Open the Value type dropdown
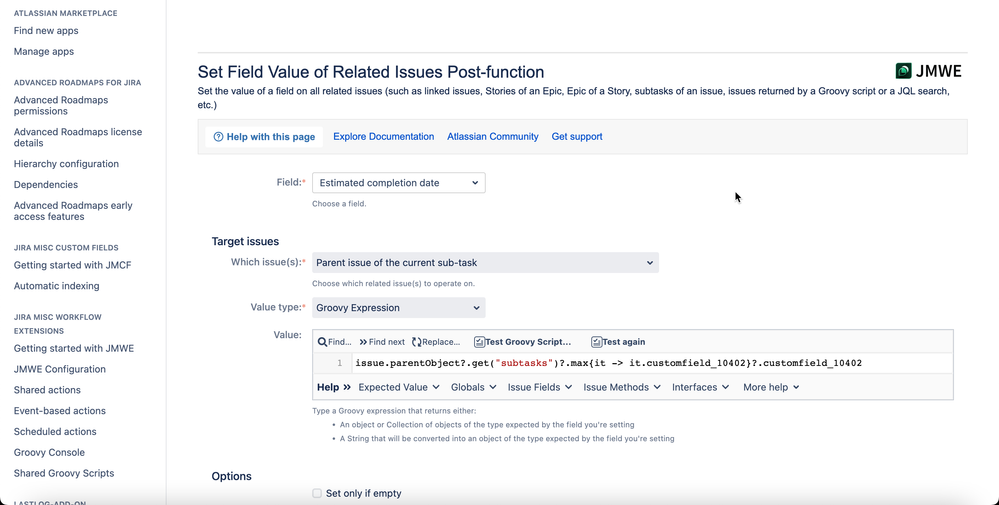Screen dimensions: 999x505 pyautogui.click(x=398, y=308)
